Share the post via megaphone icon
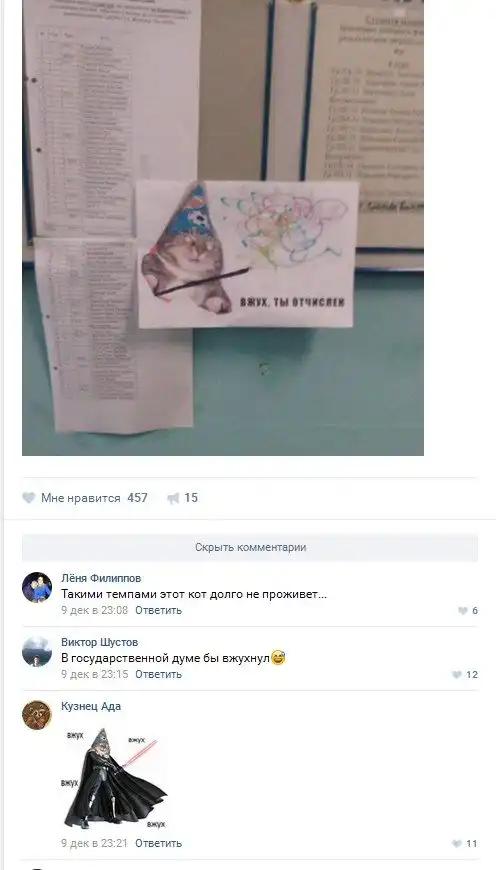The height and width of the screenshot is (870, 496). (x=174, y=498)
